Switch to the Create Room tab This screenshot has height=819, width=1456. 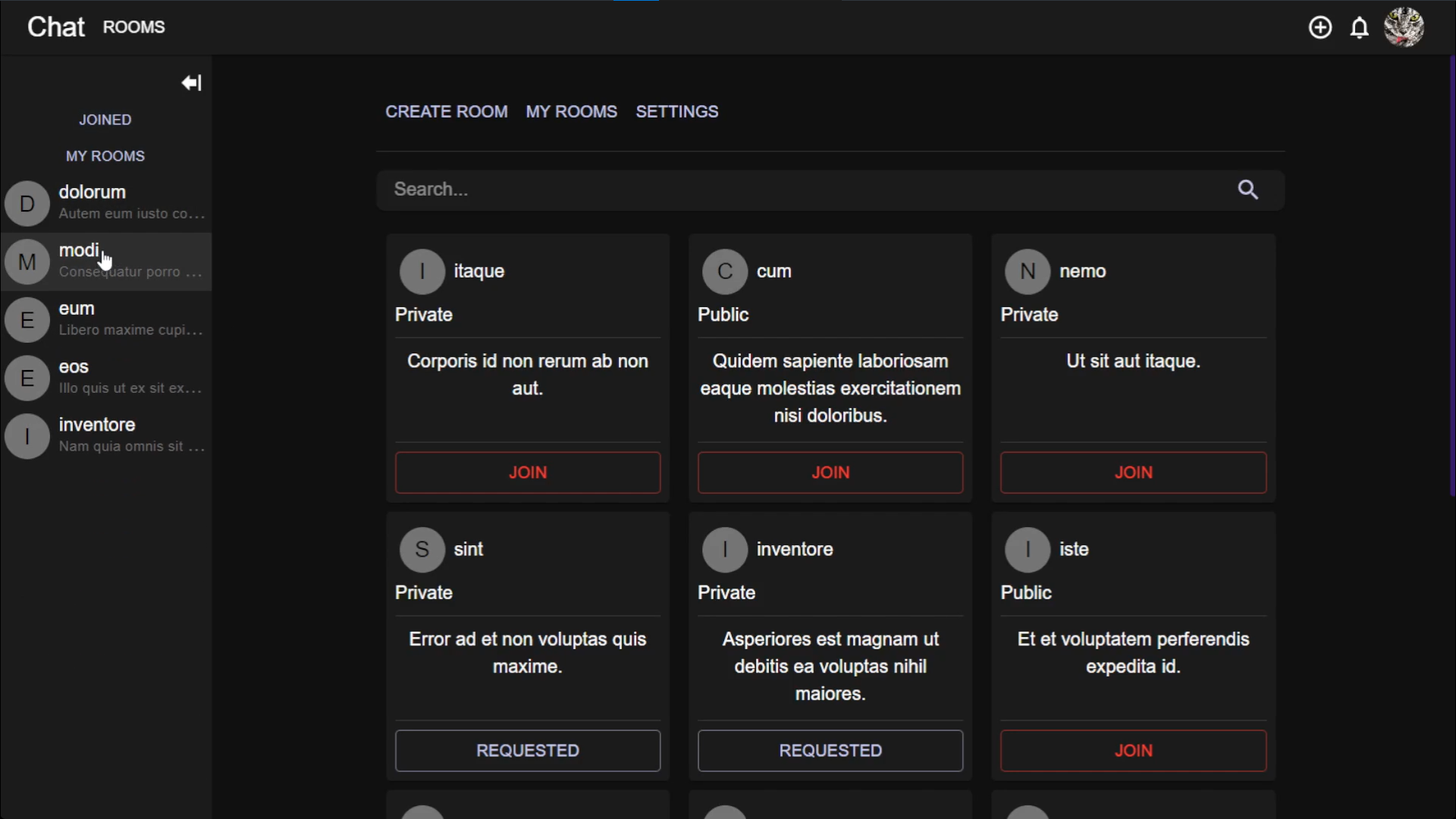click(x=446, y=111)
